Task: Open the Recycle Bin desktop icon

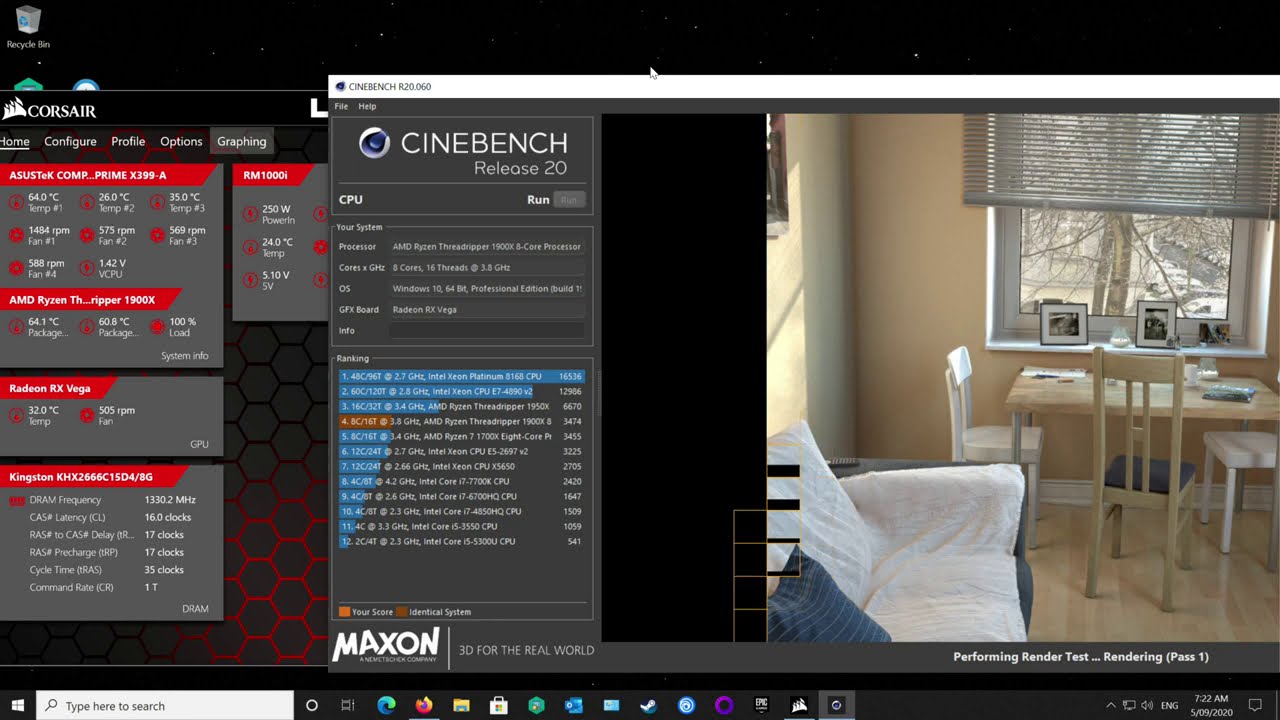Action: point(28,28)
